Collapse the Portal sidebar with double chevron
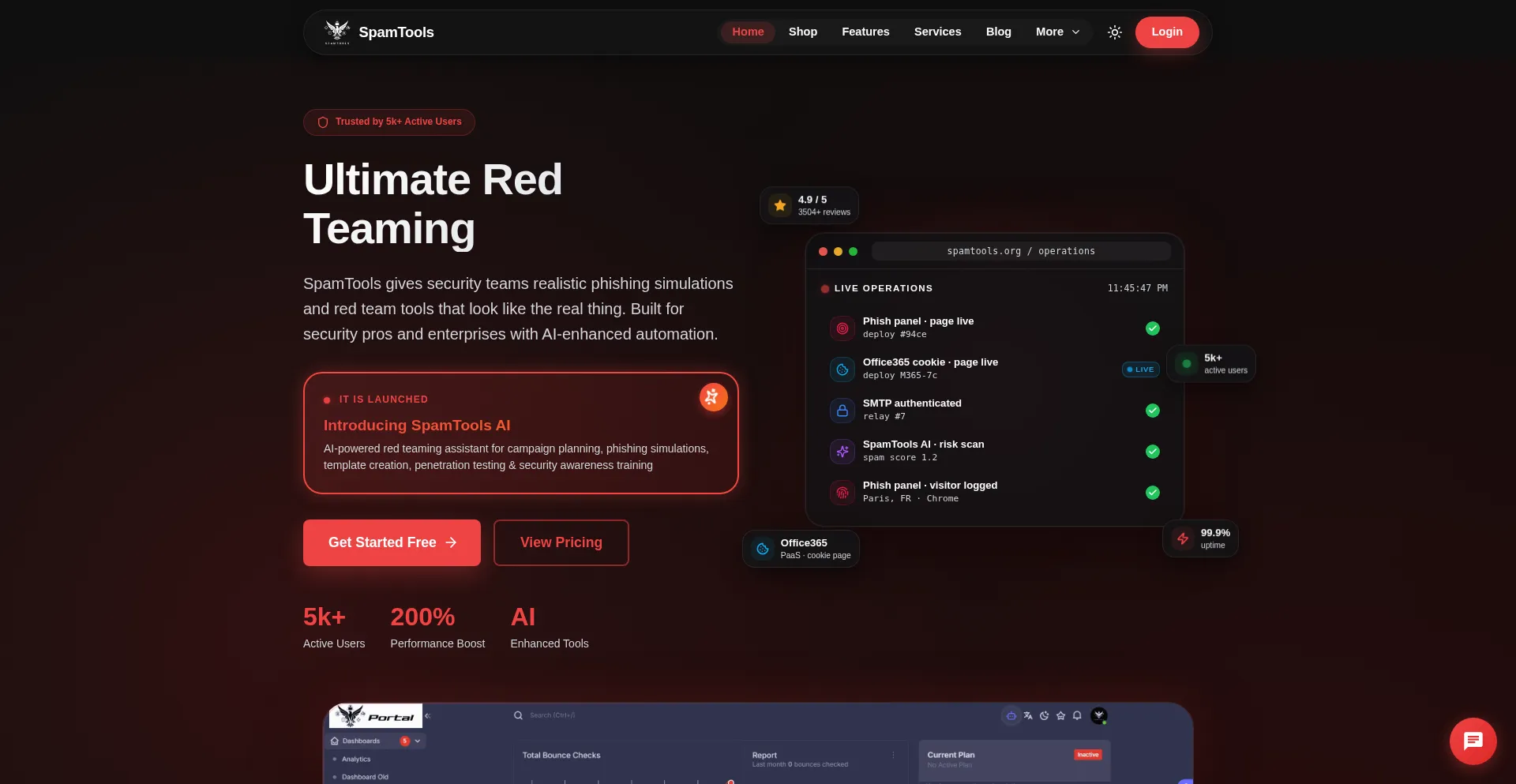The width and height of the screenshot is (1516, 784). 427,715
